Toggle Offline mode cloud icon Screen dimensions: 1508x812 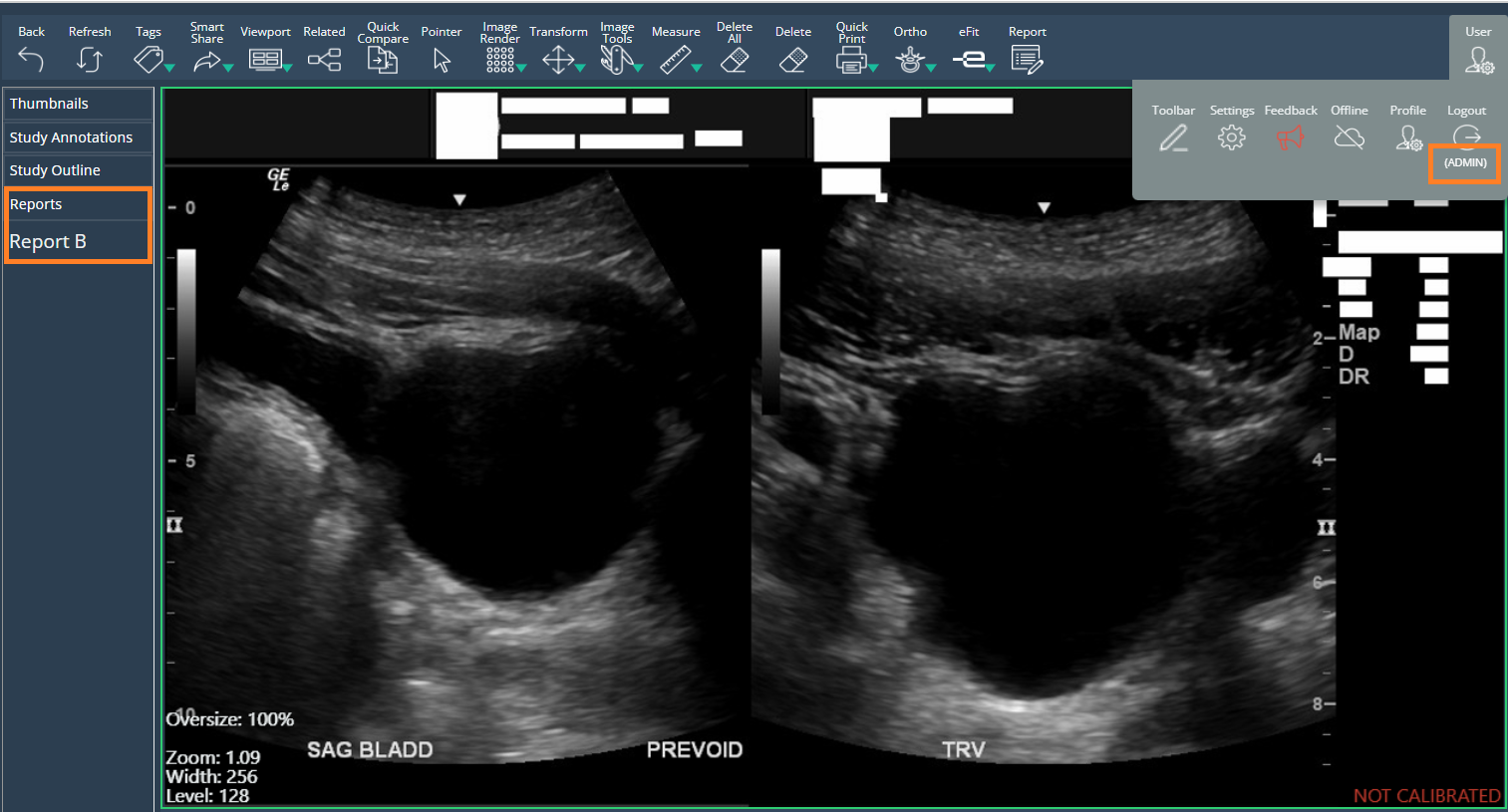(1349, 137)
